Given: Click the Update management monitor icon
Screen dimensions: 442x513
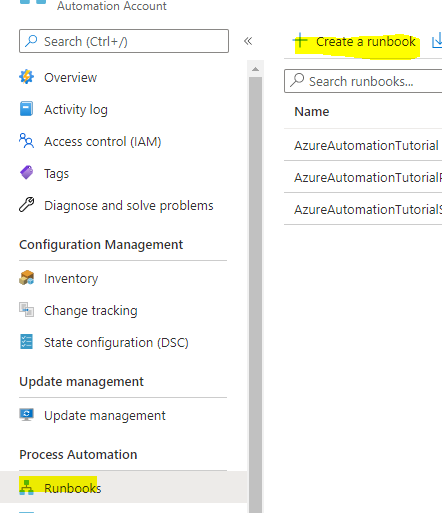Looking at the screenshot, I should pyautogui.click(x=26, y=415).
